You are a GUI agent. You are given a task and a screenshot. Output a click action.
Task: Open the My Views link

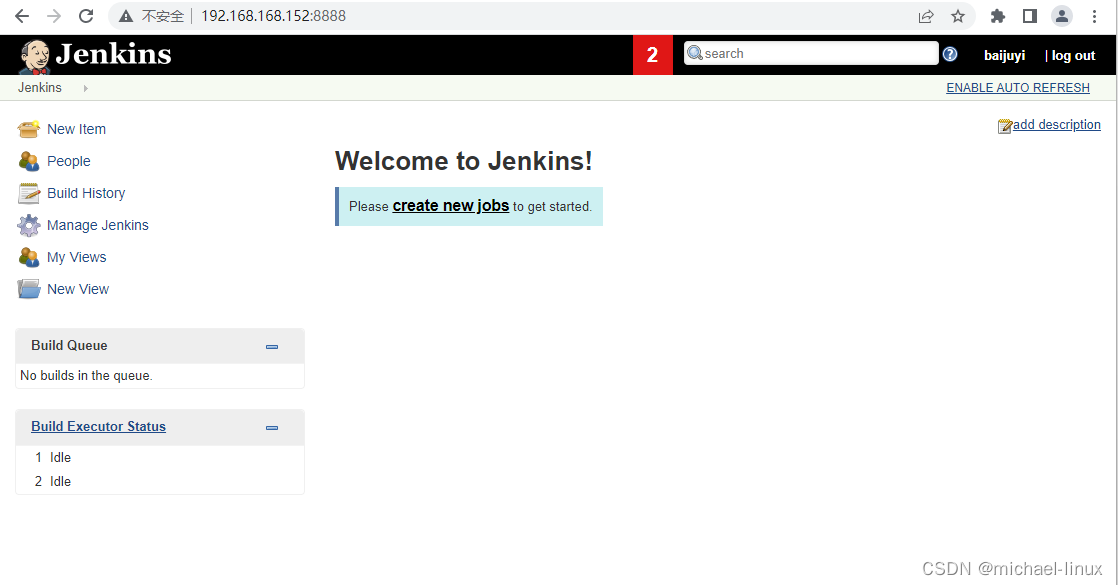click(x=76, y=258)
